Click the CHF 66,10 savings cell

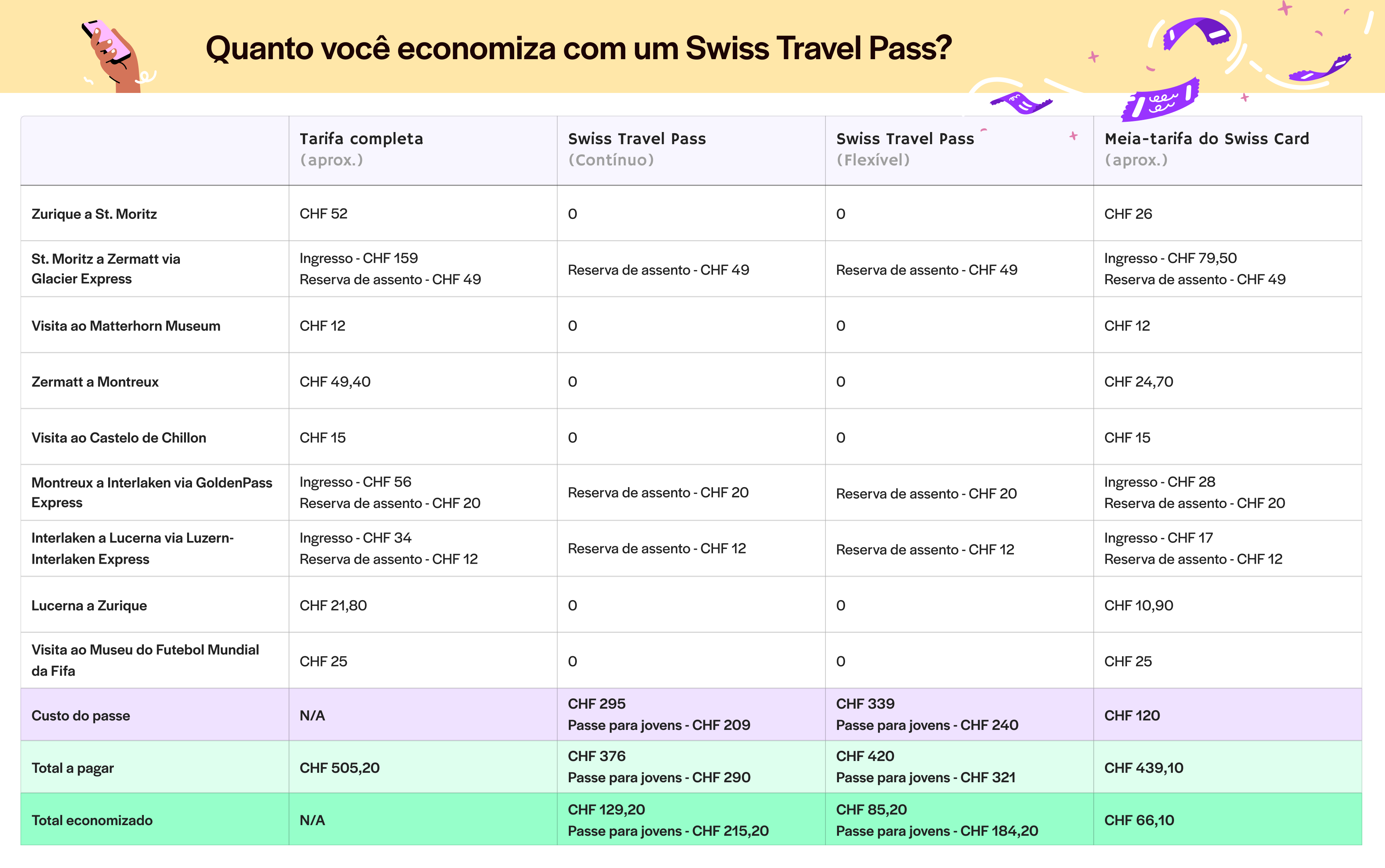pyautogui.click(x=1139, y=820)
